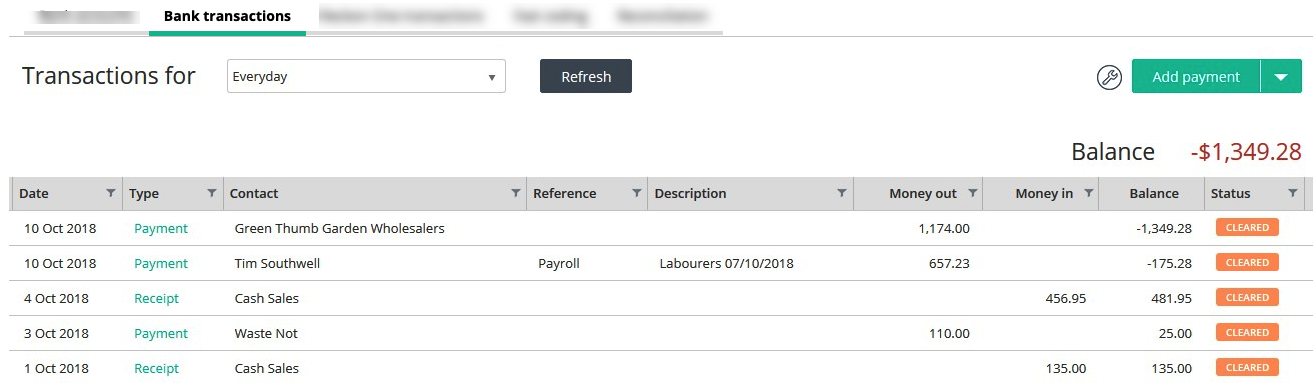Open the Waste Not Payment link
Viewport: 1316px width, 384px height.
tap(161, 333)
